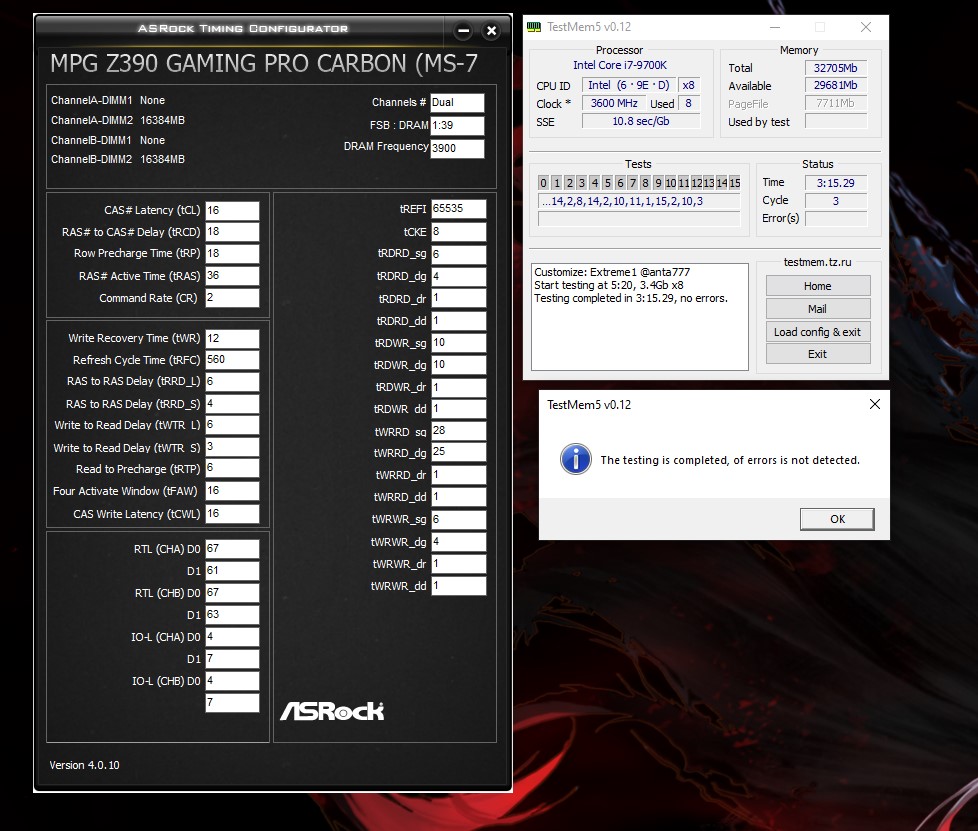
Task: Click the ChannelB-DIMM2 16384MB entry
Action: click(x=118, y=159)
